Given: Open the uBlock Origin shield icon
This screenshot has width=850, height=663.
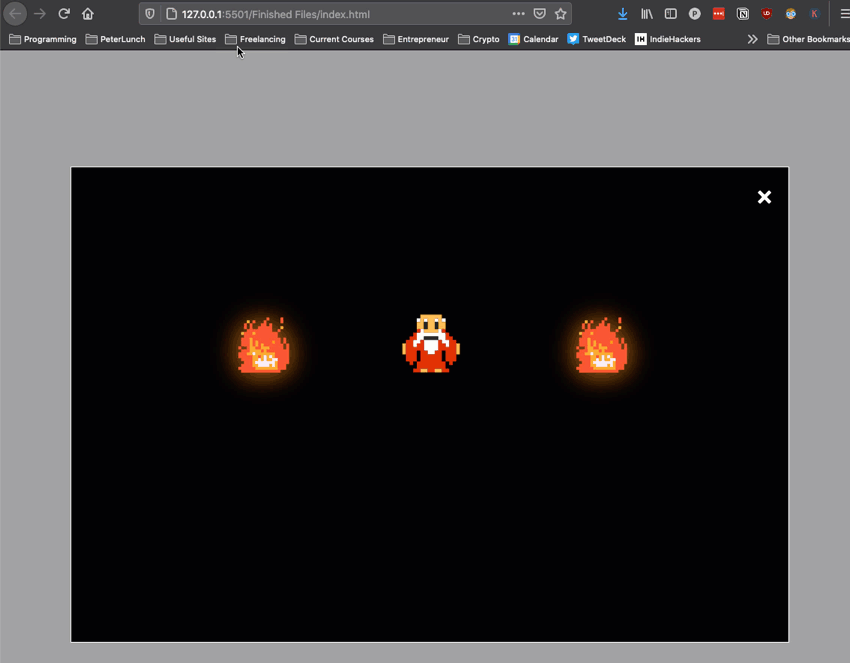Looking at the screenshot, I should pos(767,14).
